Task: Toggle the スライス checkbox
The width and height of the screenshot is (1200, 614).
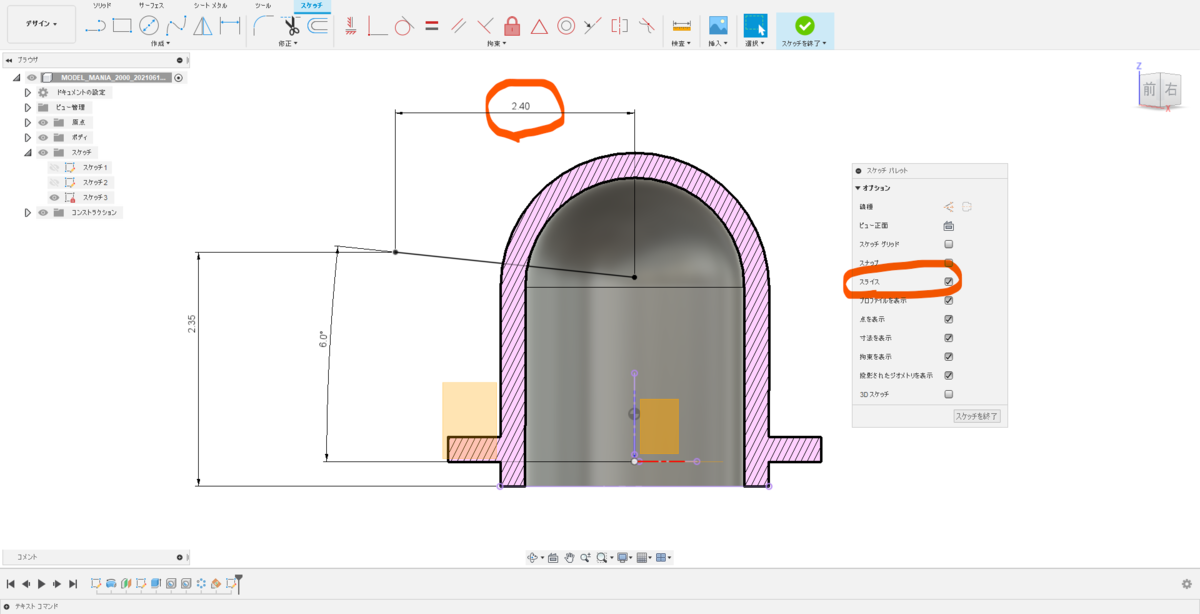Action: coord(948,282)
